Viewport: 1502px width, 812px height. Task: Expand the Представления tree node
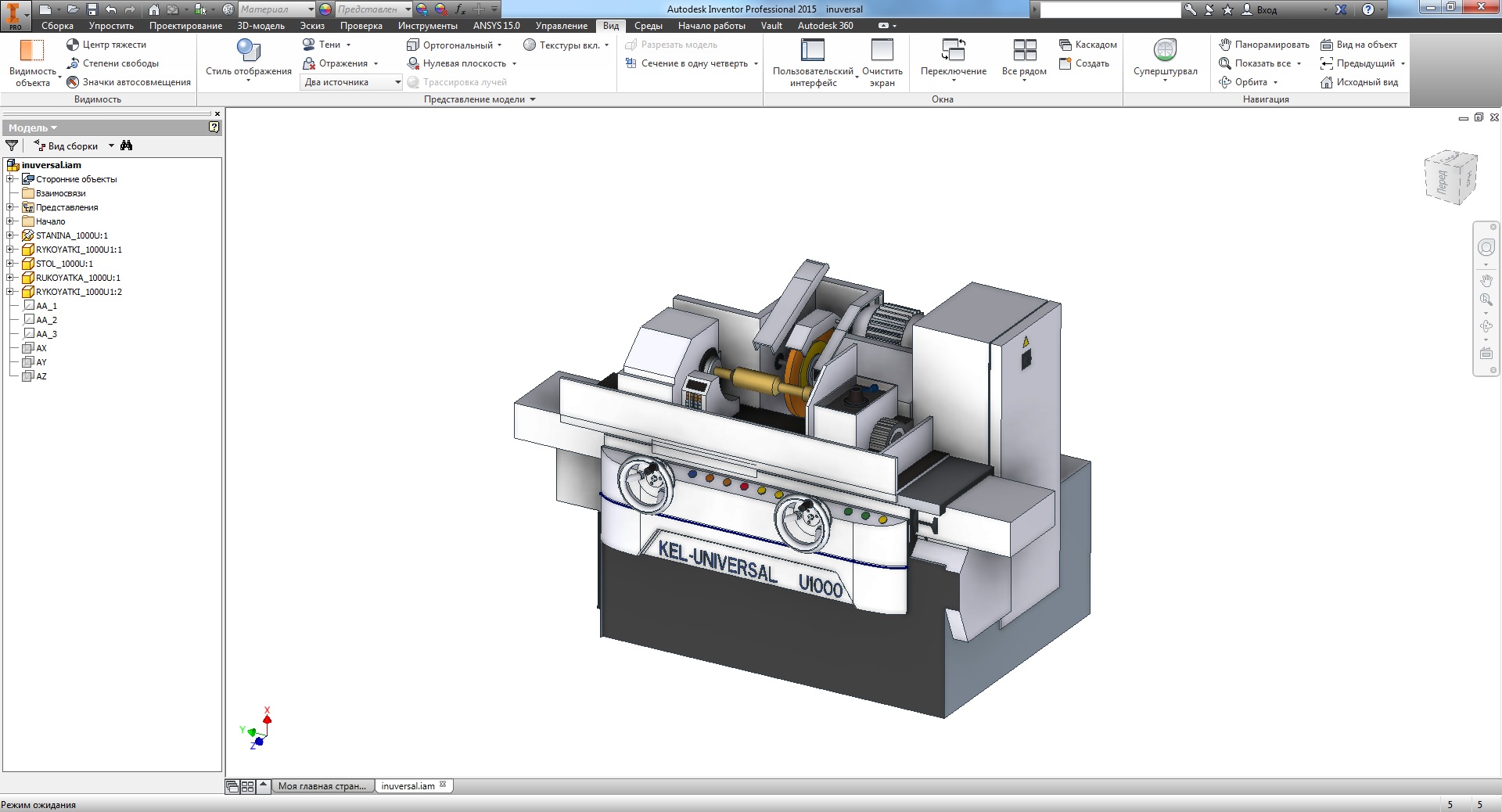(x=10, y=207)
